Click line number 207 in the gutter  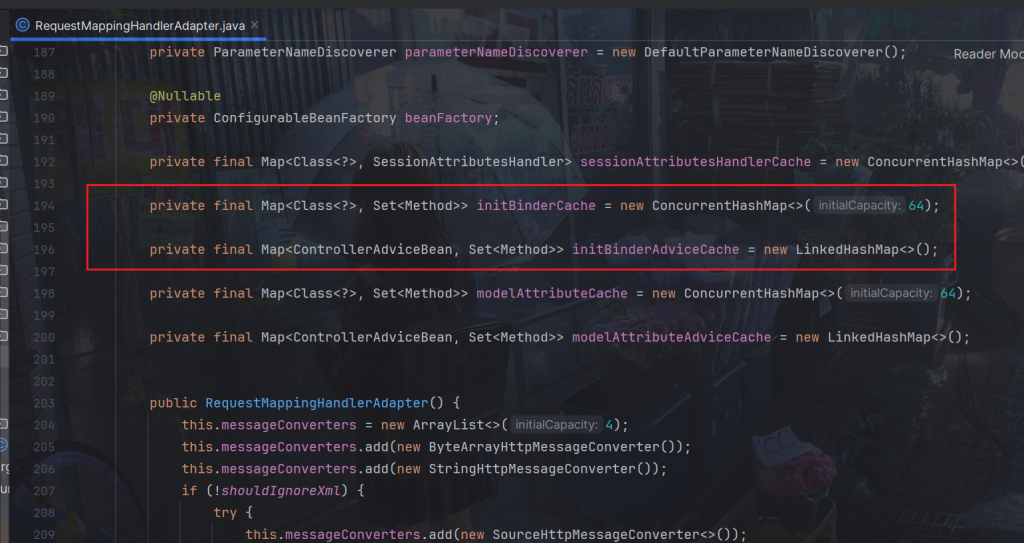pos(43,491)
